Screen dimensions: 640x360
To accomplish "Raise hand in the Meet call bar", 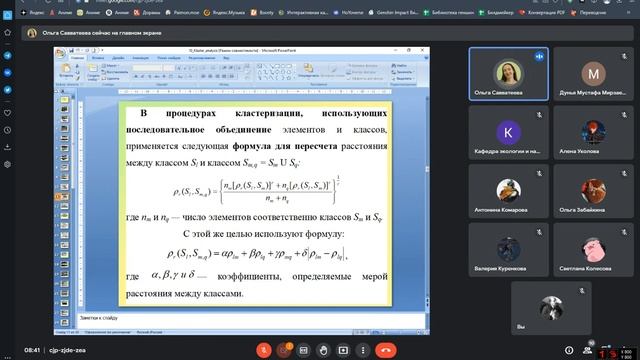I will click(x=324, y=350).
